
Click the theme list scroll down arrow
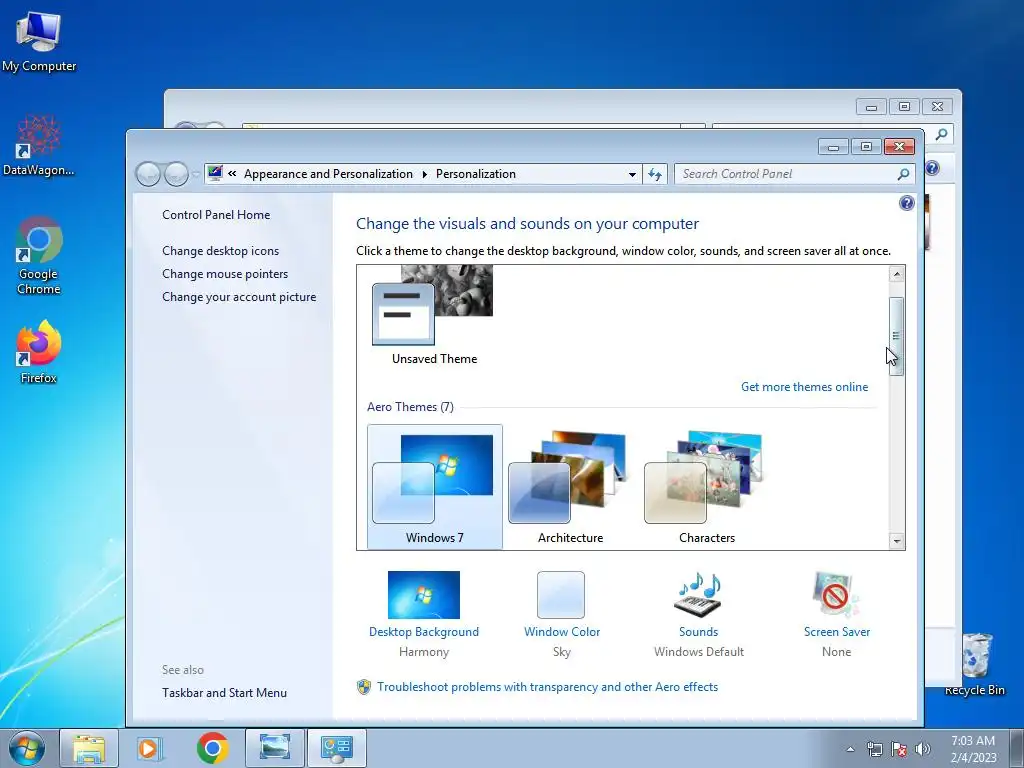tap(897, 541)
